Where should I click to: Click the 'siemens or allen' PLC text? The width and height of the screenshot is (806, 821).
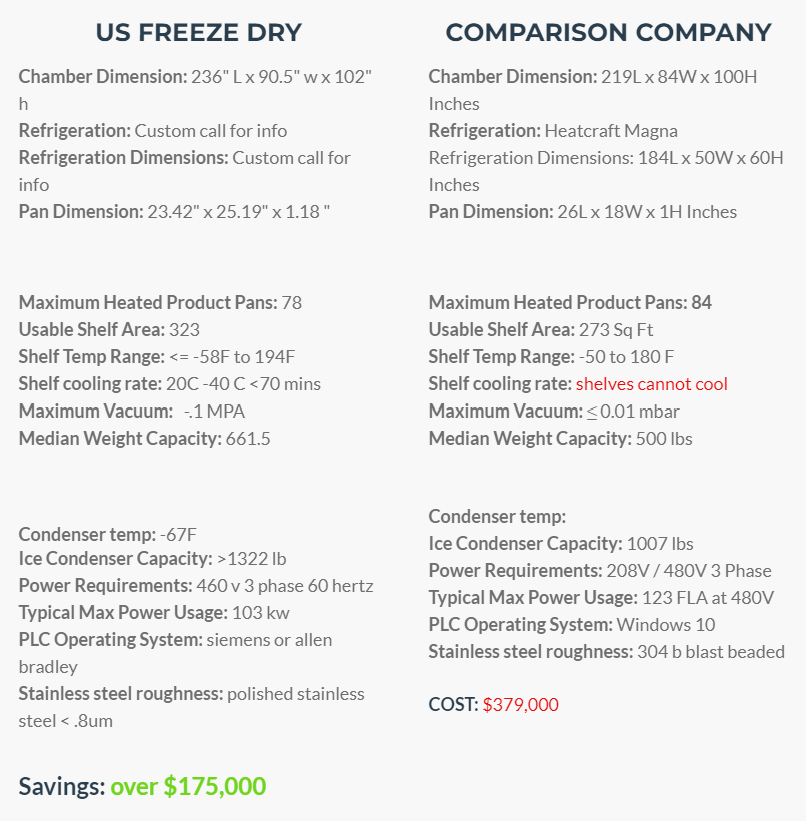[x=269, y=640]
